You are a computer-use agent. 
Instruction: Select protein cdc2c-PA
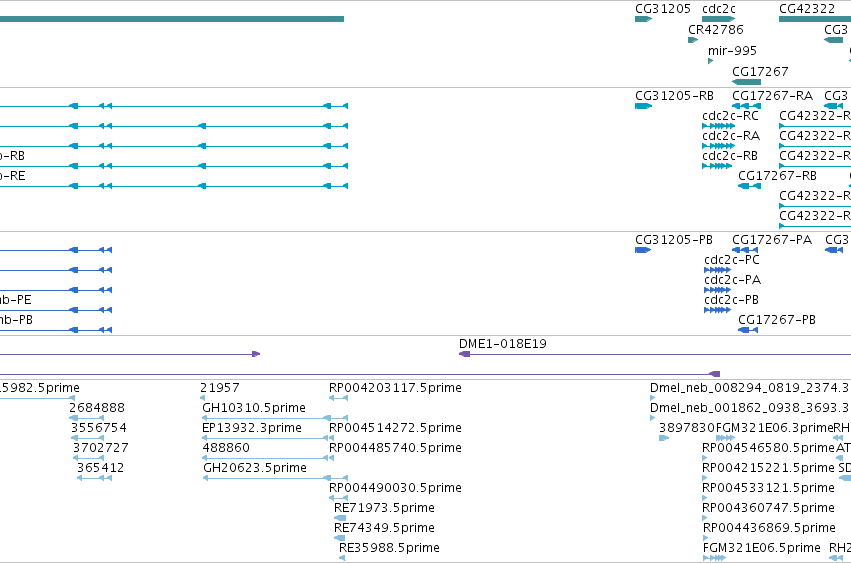pos(732,280)
